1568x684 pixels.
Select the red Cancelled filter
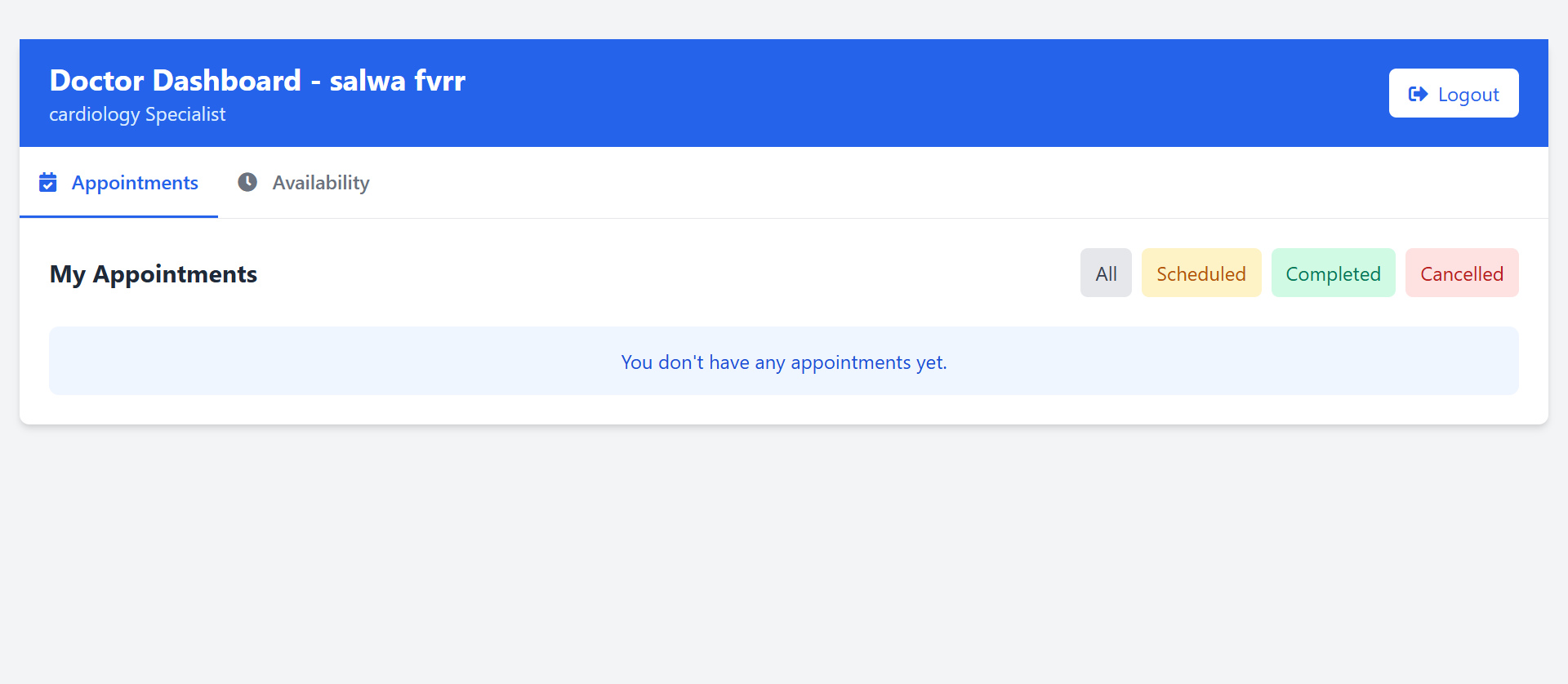pos(1461,273)
